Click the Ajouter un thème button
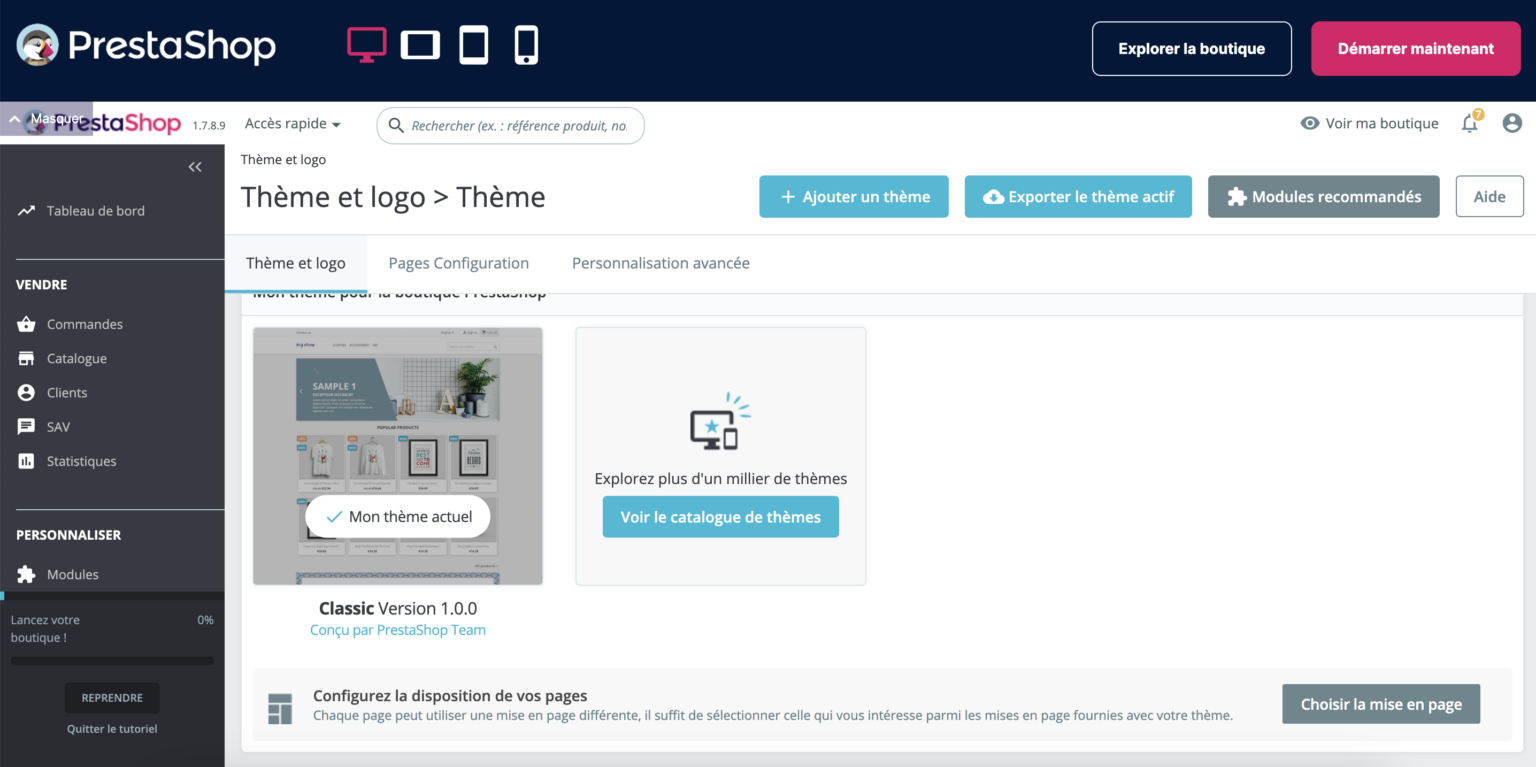1536x767 pixels. click(854, 197)
